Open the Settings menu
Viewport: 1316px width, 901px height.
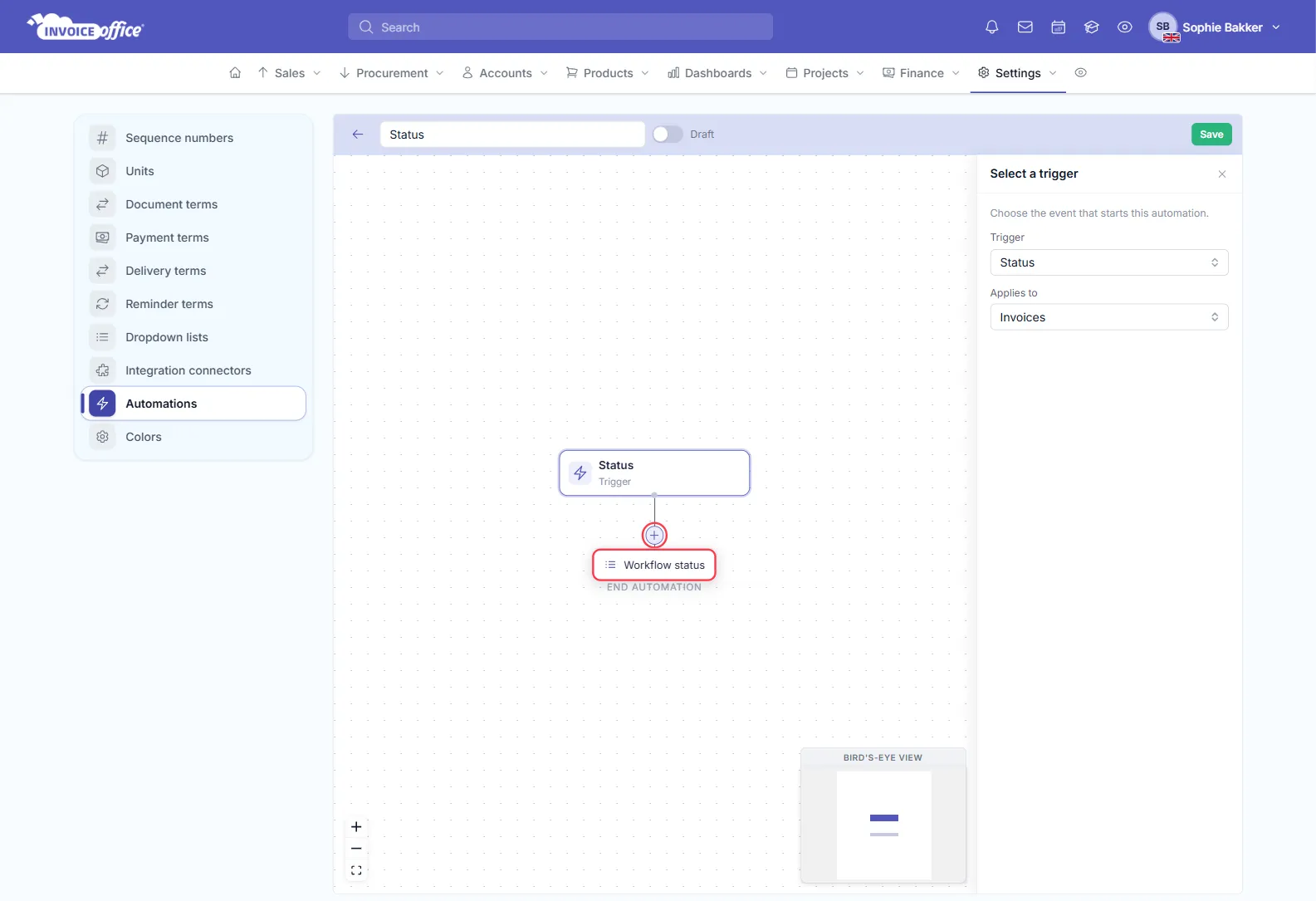pyautogui.click(x=1017, y=73)
